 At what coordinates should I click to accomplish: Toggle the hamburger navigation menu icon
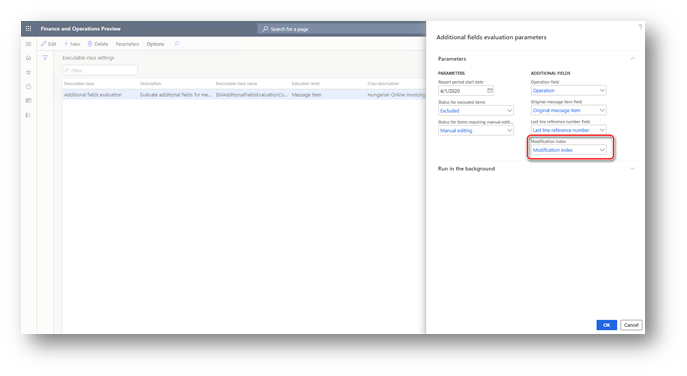click(28, 44)
